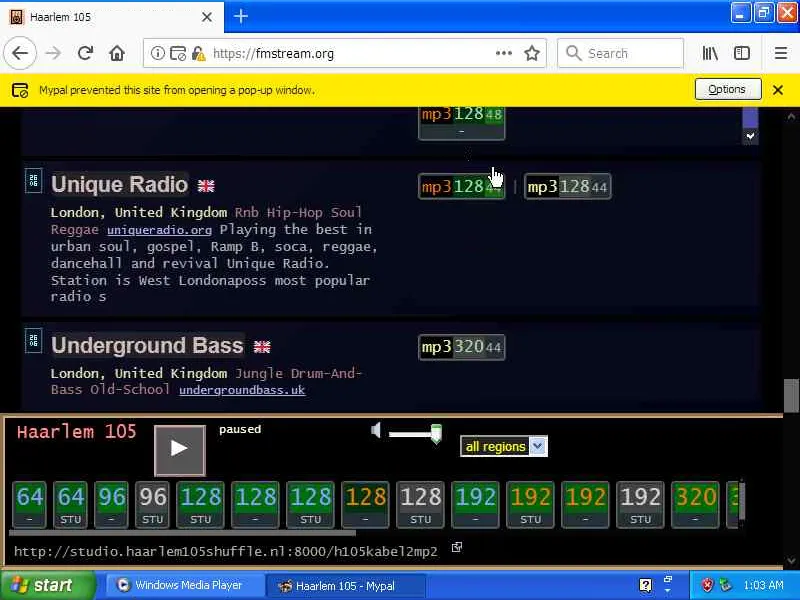Open a new browser tab
The image size is (800, 600).
(x=241, y=16)
